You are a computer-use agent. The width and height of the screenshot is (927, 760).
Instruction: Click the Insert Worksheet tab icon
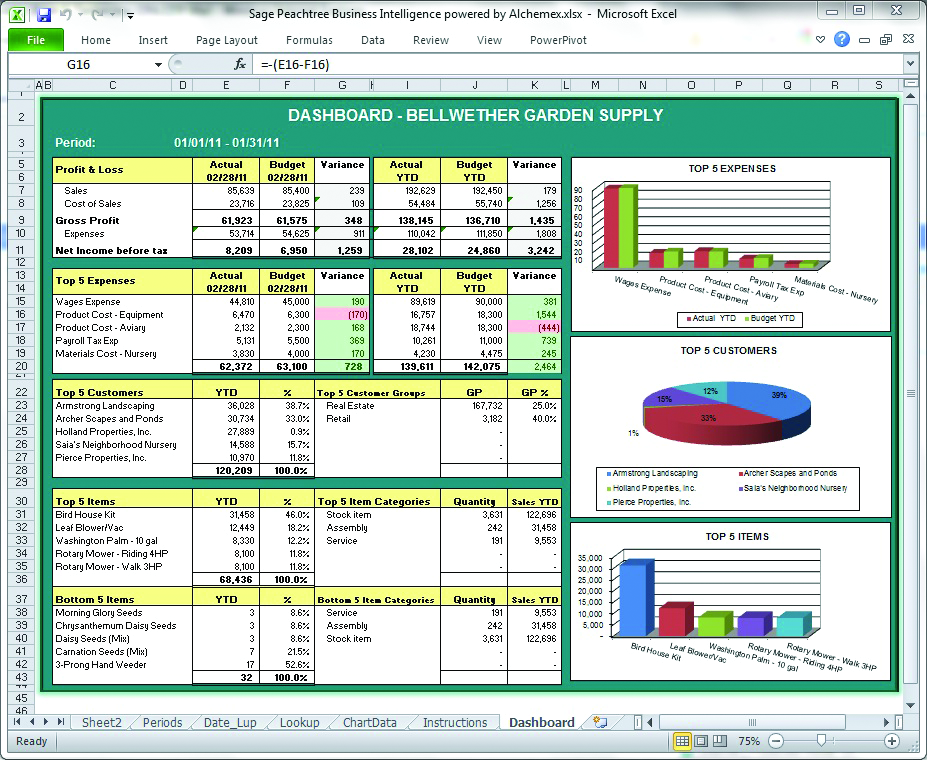(x=600, y=722)
